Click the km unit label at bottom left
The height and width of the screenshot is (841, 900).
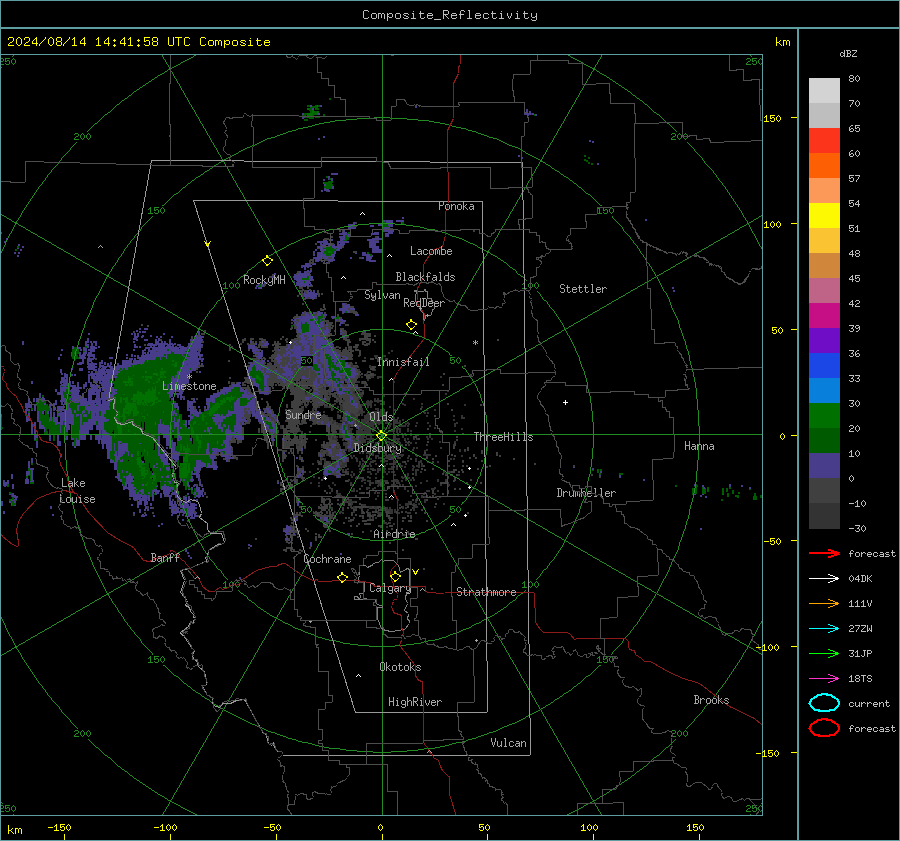[x=15, y=830]
